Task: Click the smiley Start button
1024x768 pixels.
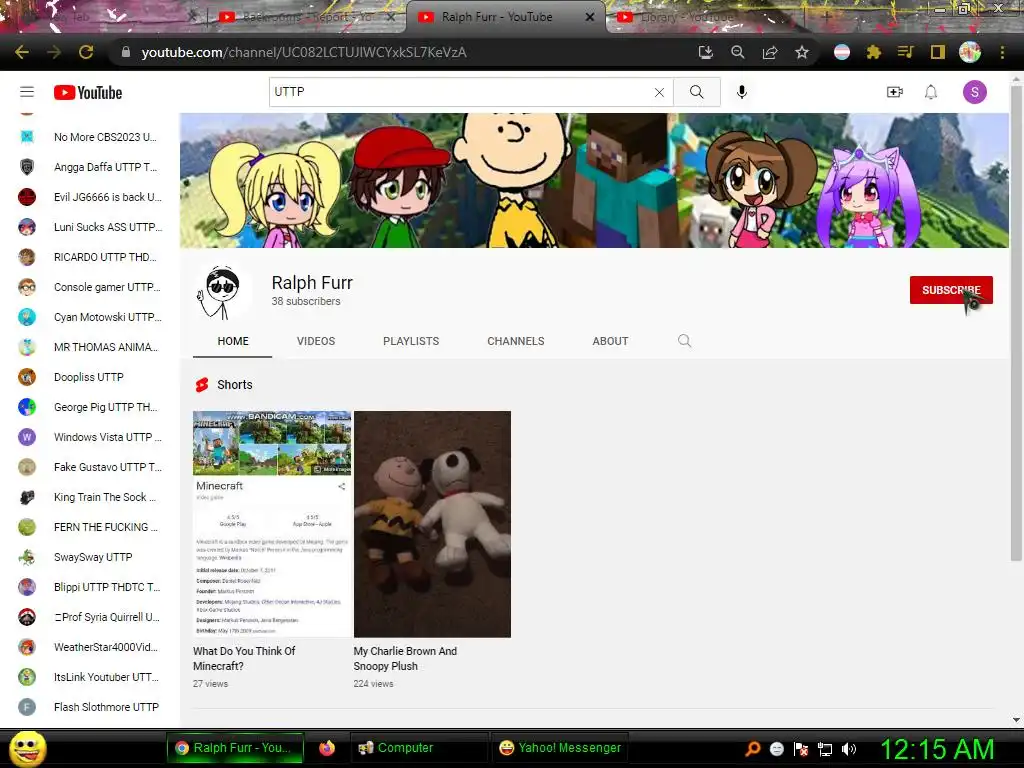Action: click(x=27, y=748)
